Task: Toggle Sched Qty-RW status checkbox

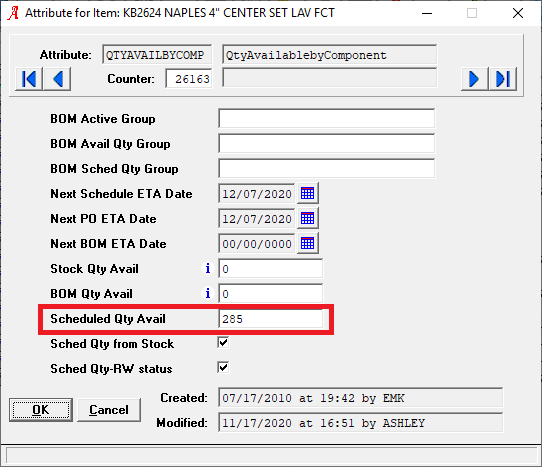Action: (223, 367)
